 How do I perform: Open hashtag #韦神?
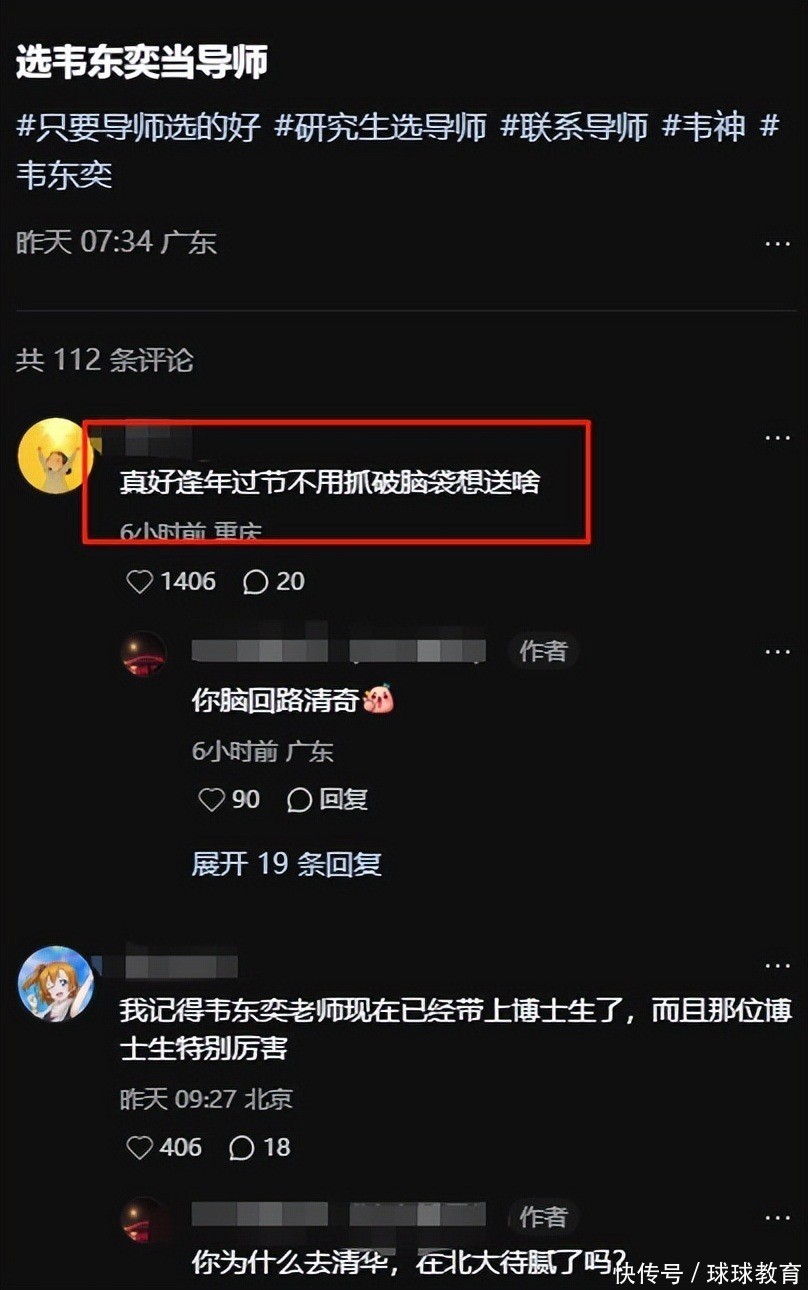(704, 127)
